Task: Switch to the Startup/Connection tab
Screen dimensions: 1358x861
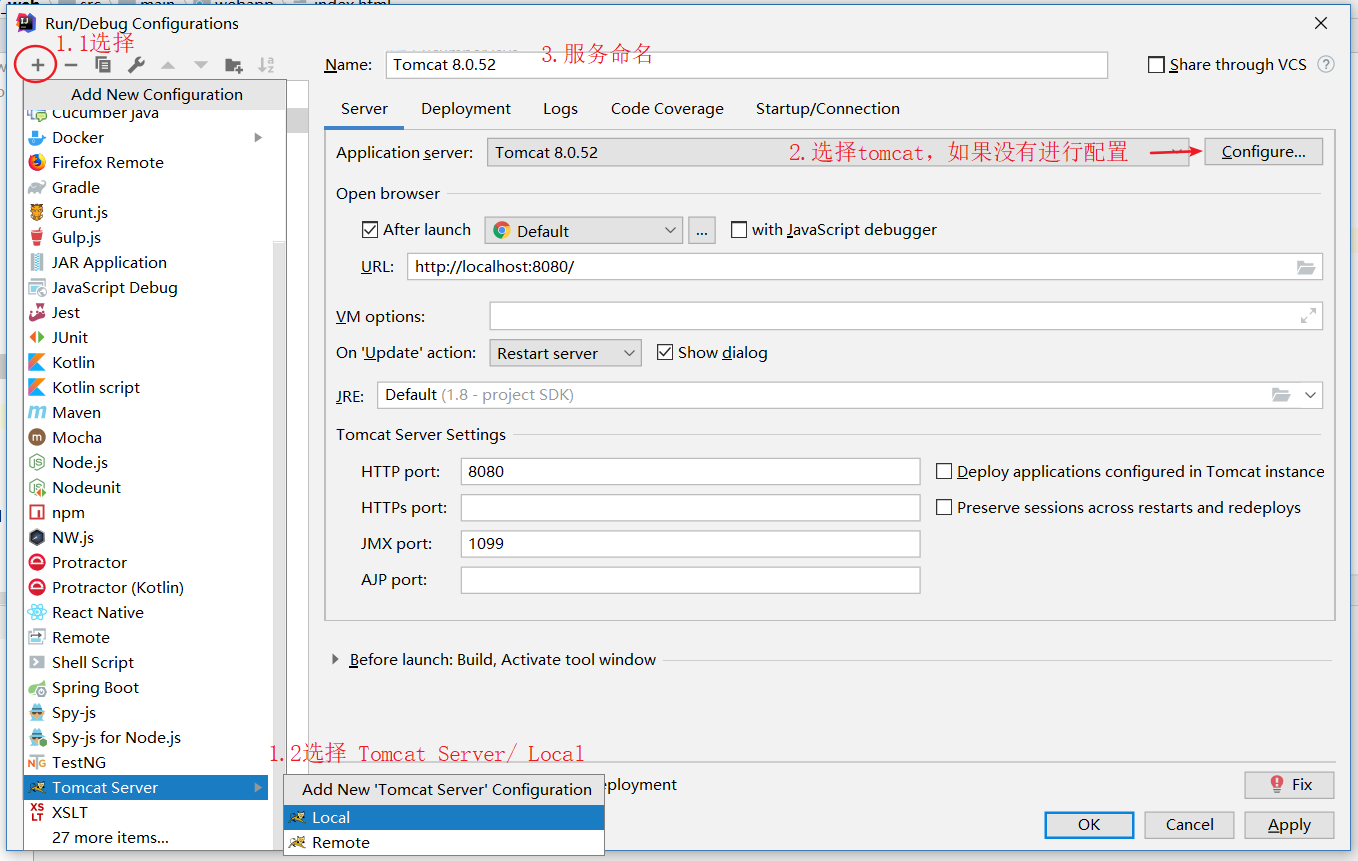Action: (x=828, y=109)
